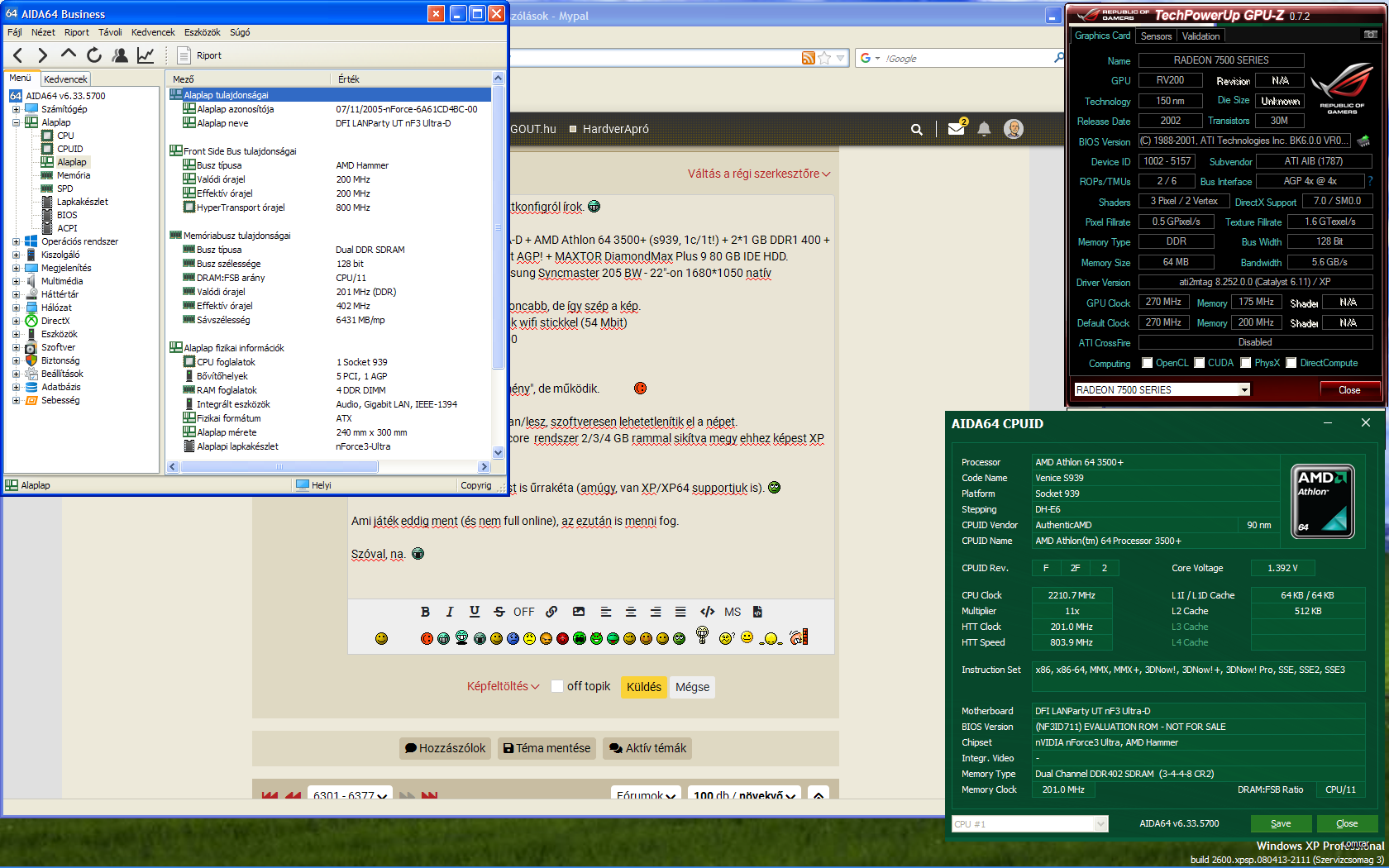Viewport: 1389px width, 868px height.
Task: Click the forum search magnifier icon
Action: (x=916, y=129)
